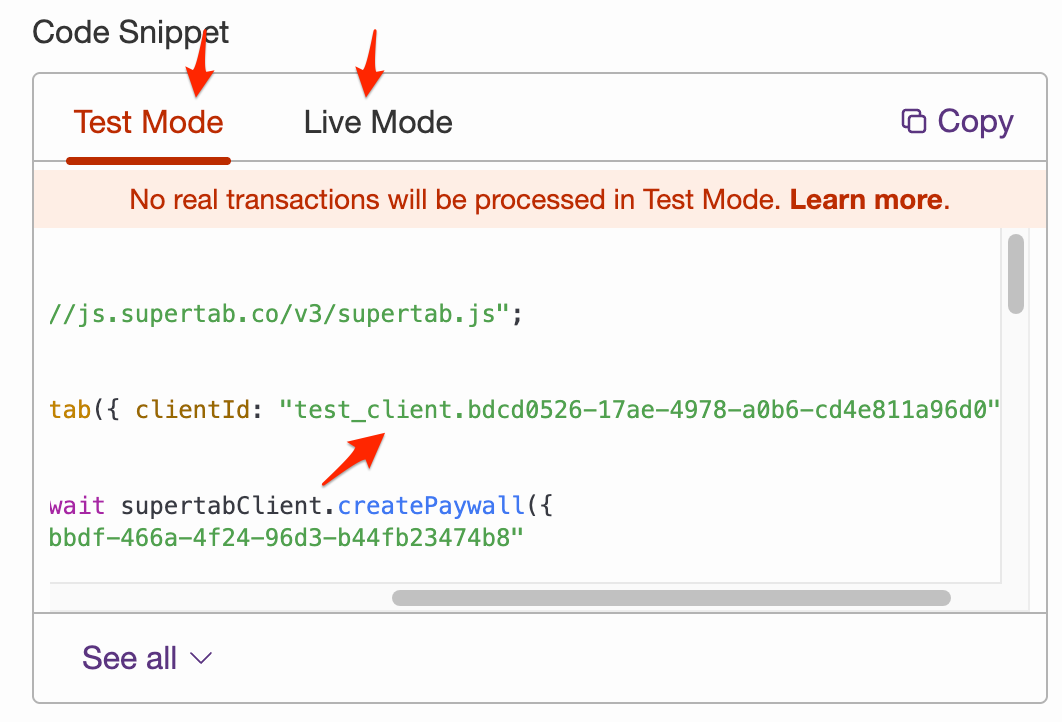Click the horizontal scrollbar thumb below the code

(x=671, y=598)
